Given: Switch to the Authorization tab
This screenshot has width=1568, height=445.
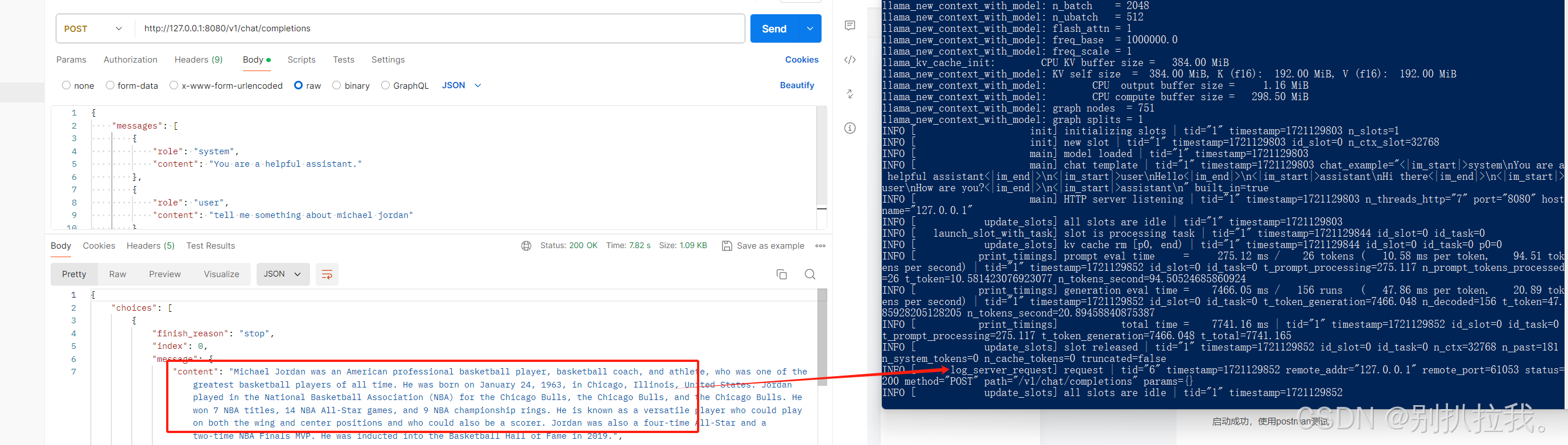Looking at the screenshot, I should (x=130, y=60).
